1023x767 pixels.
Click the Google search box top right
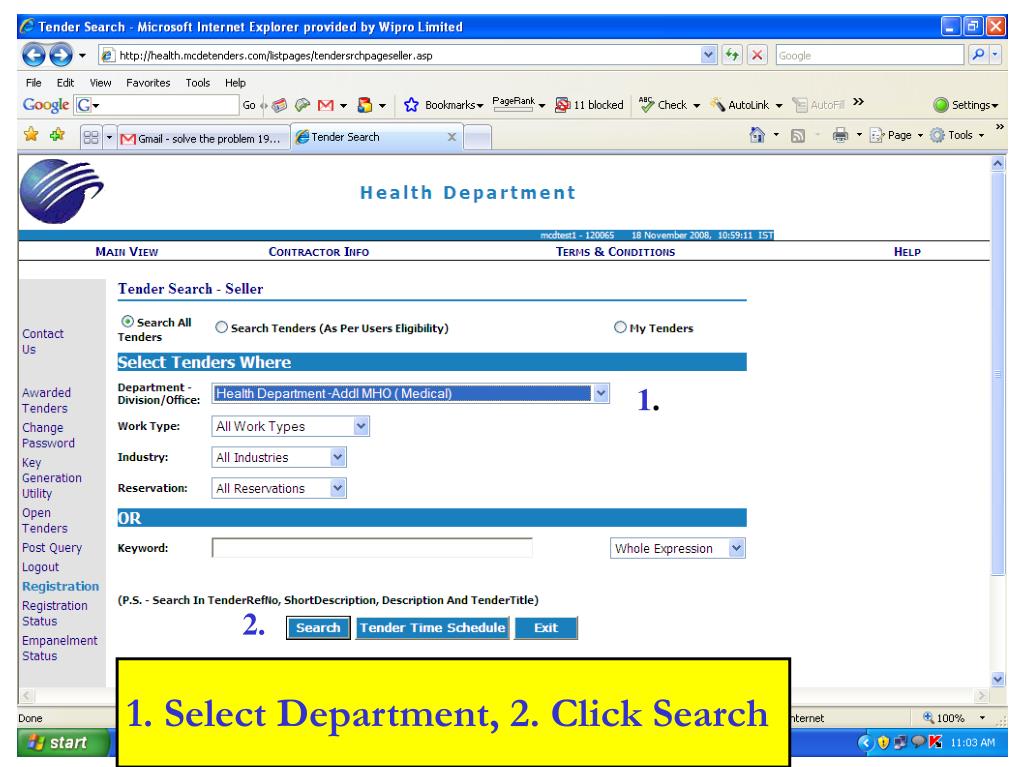click(x=870, y=55)
